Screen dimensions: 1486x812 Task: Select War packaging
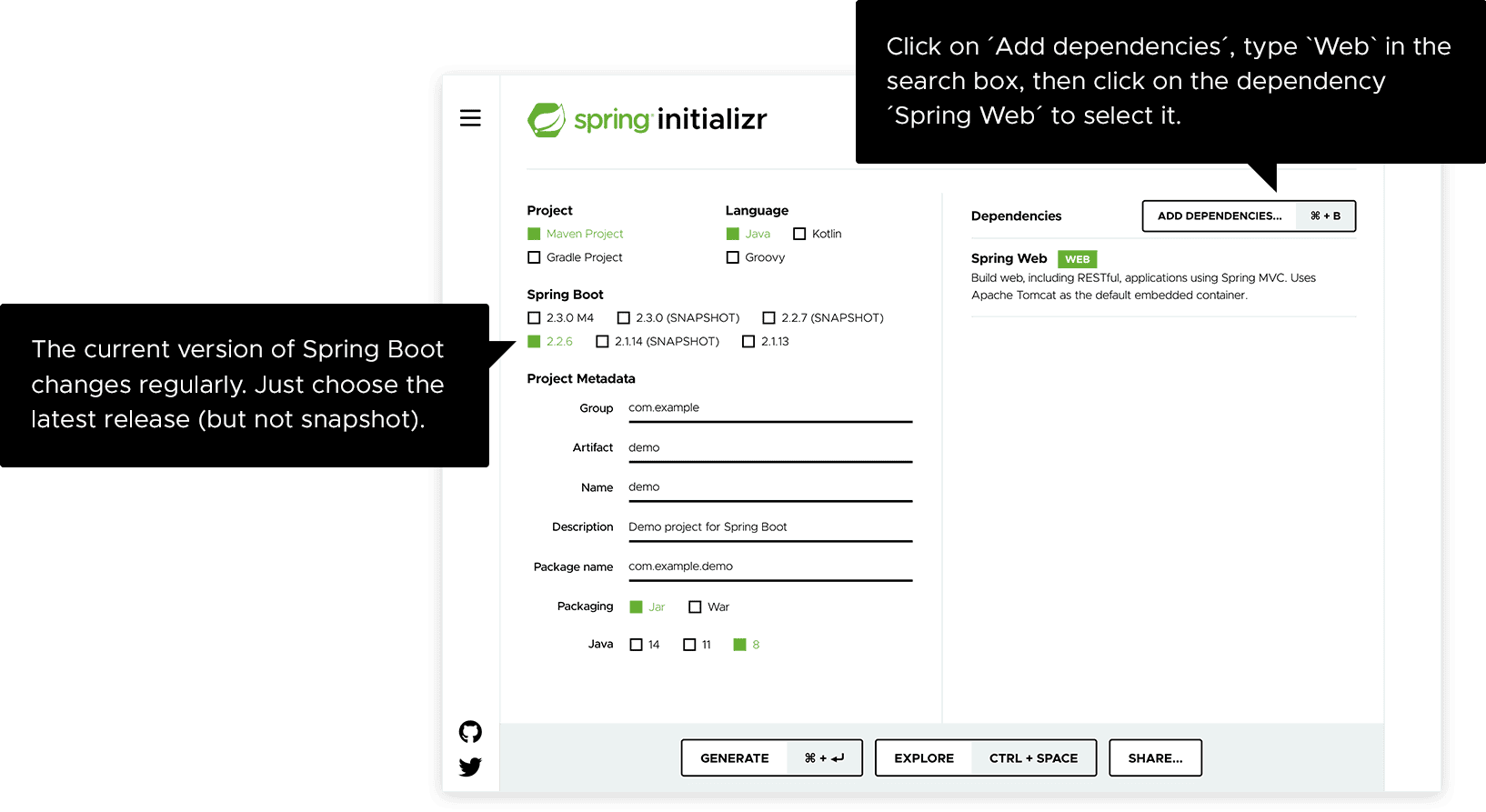pyautogui.click(x=708, y=606)
